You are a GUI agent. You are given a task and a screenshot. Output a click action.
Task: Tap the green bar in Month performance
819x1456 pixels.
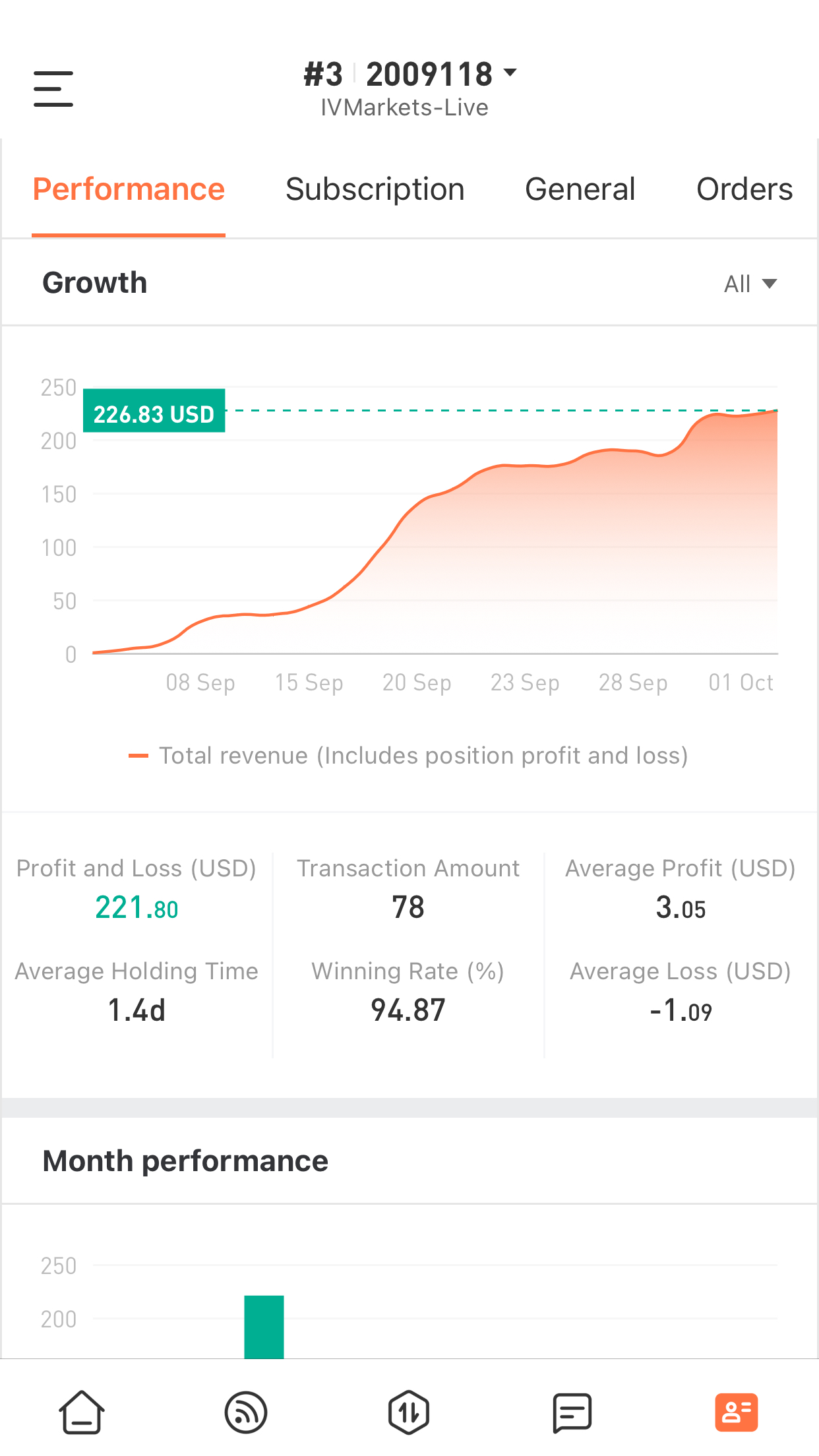[264, 1327]
